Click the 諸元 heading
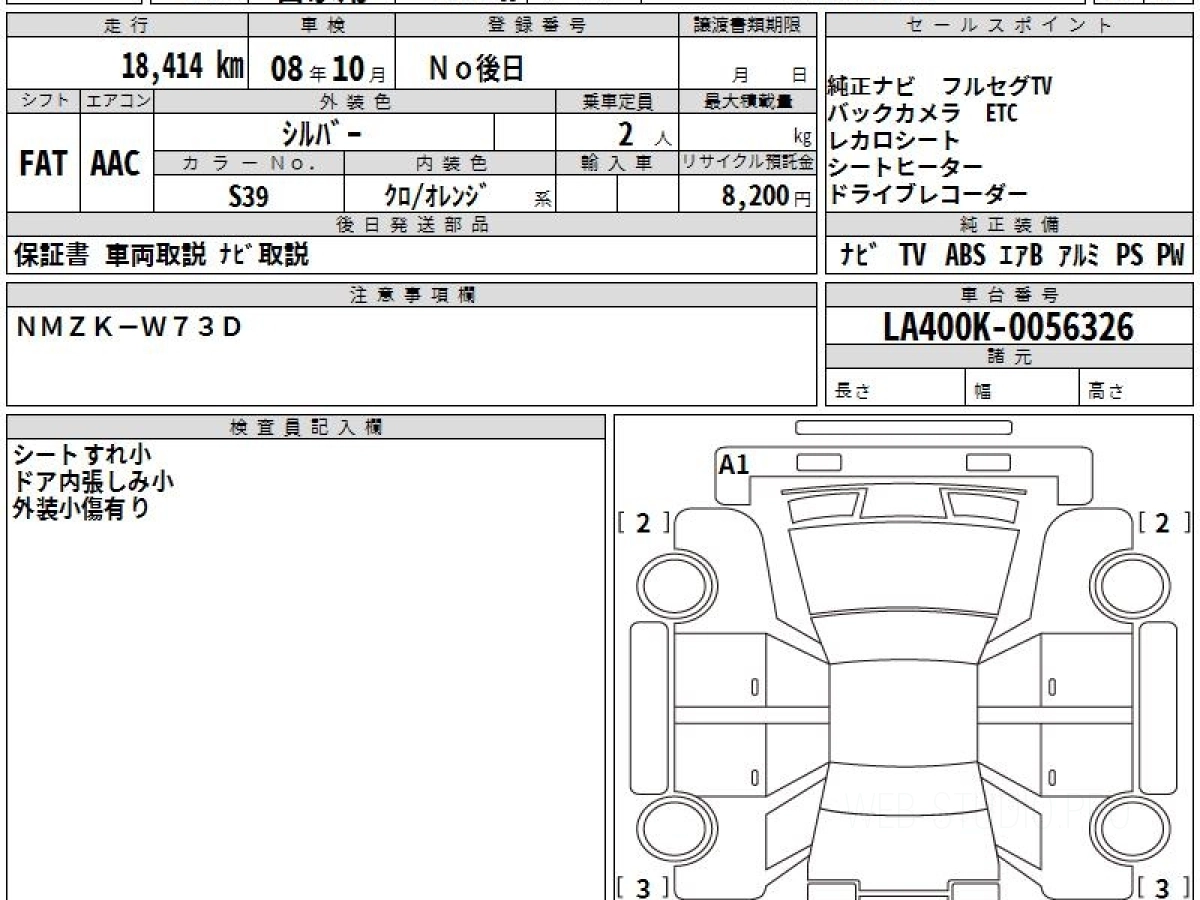The width and height of the screenshot is (1200, 900). click(1009, 357)
